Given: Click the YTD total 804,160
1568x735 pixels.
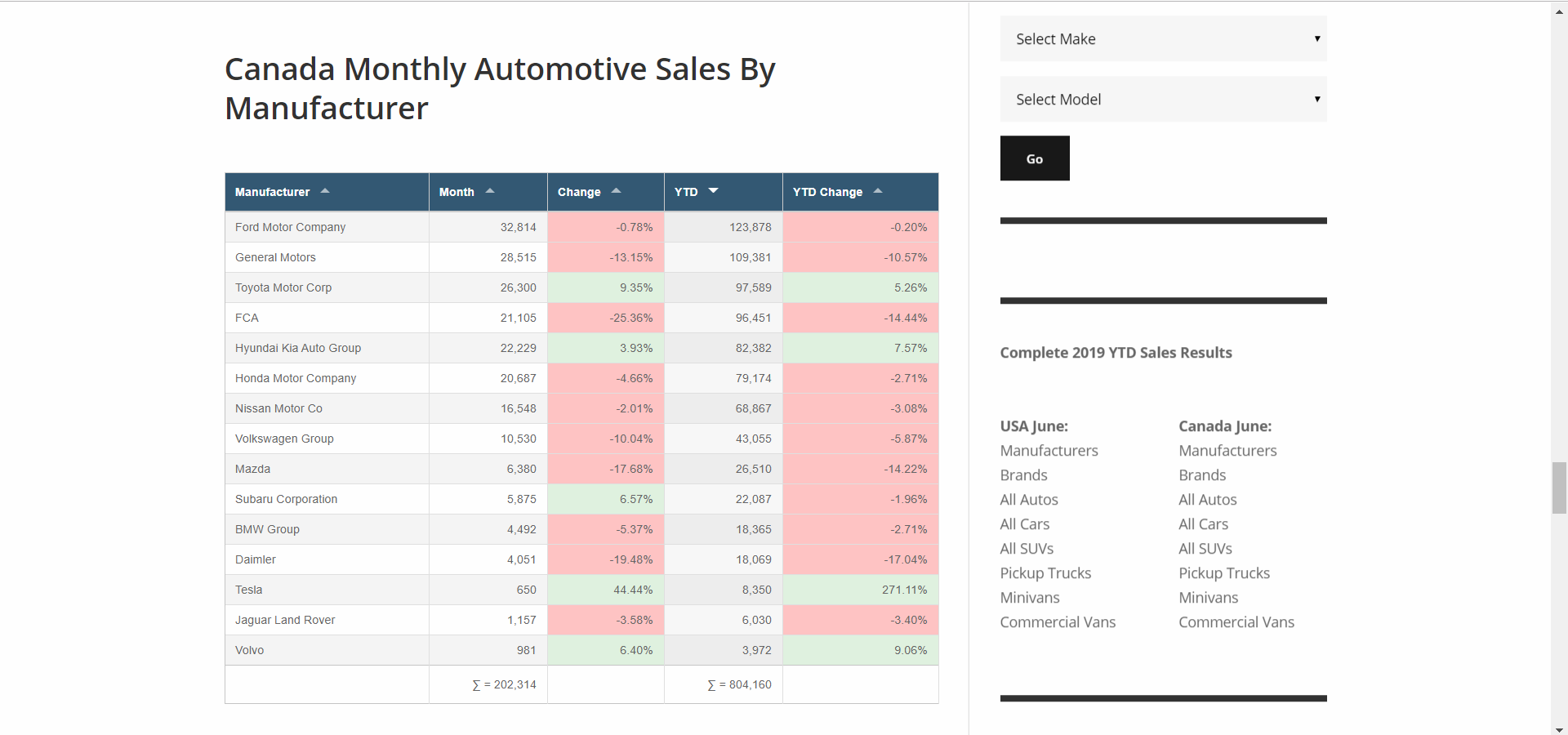Looking at the screenshot, I should click(x=739, y=684).
